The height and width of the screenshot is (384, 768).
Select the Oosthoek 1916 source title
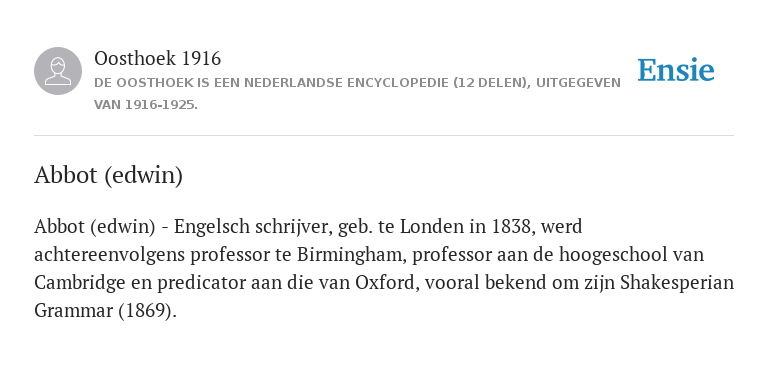(157, 58)
